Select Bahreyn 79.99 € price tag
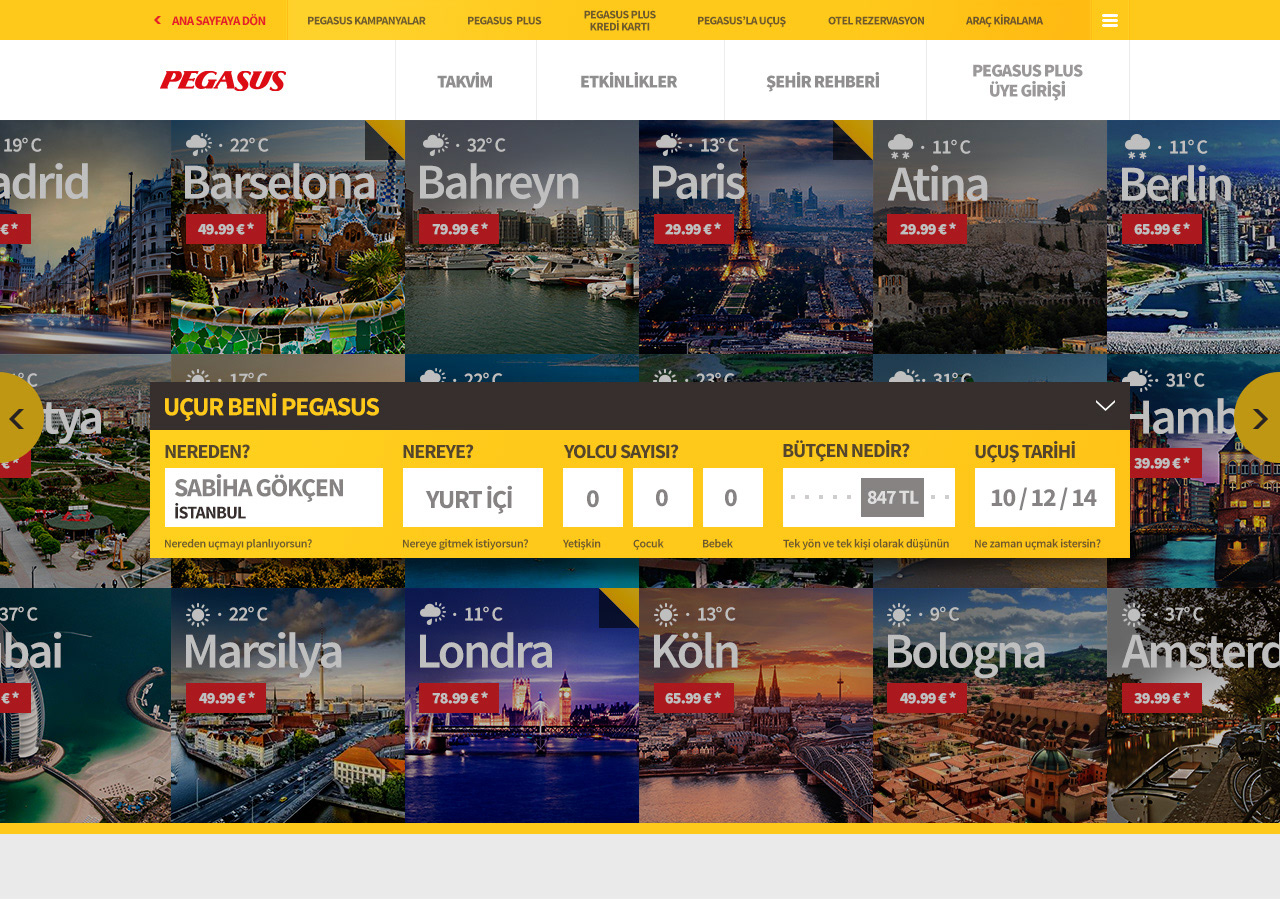 pyautogui.click(x=460, y=228)
